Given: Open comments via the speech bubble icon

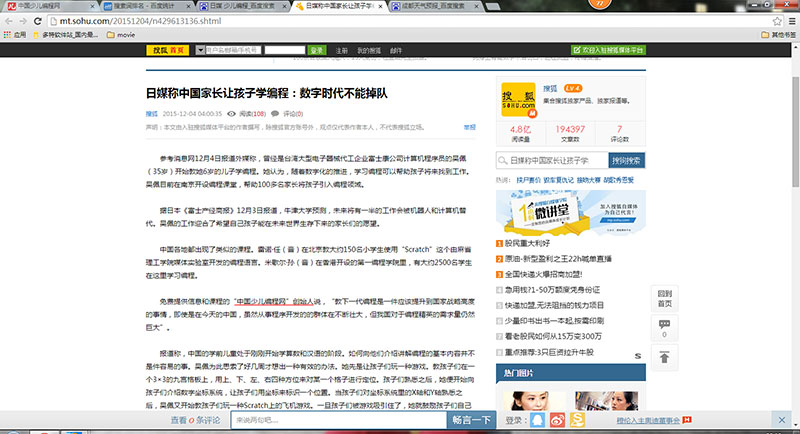Looking at the screenshot, I should tap(275, 114).
